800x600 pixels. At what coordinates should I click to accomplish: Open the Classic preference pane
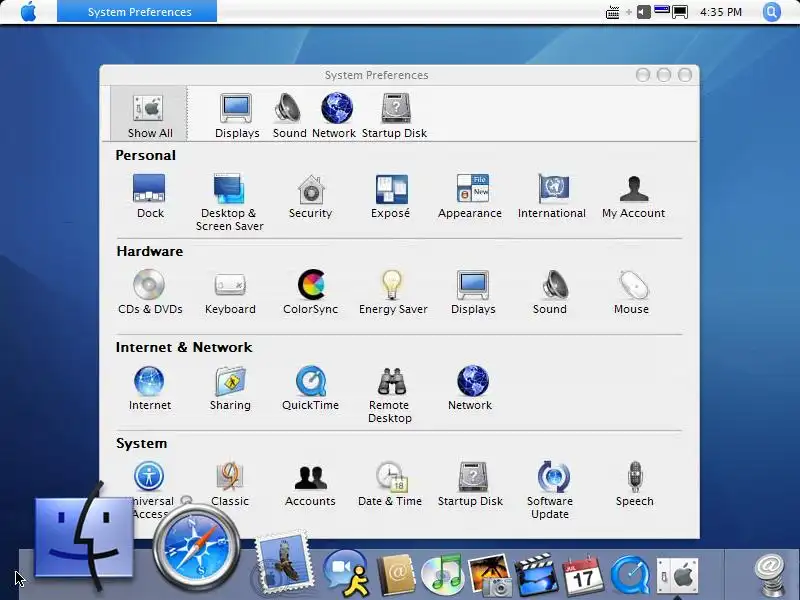(x=230, y=484)
